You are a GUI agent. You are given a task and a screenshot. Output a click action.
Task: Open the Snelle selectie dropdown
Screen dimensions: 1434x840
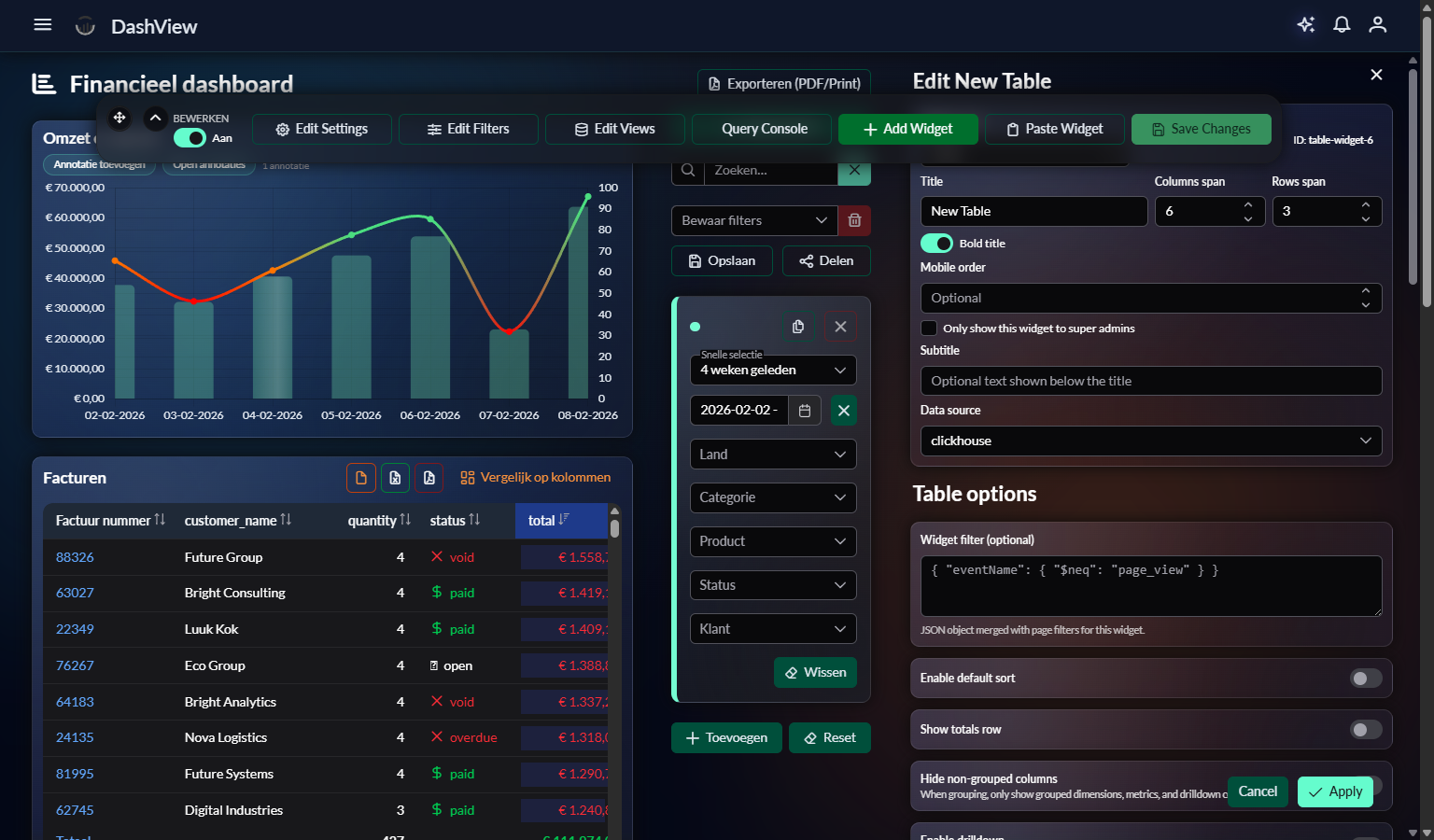click(772, 370)
